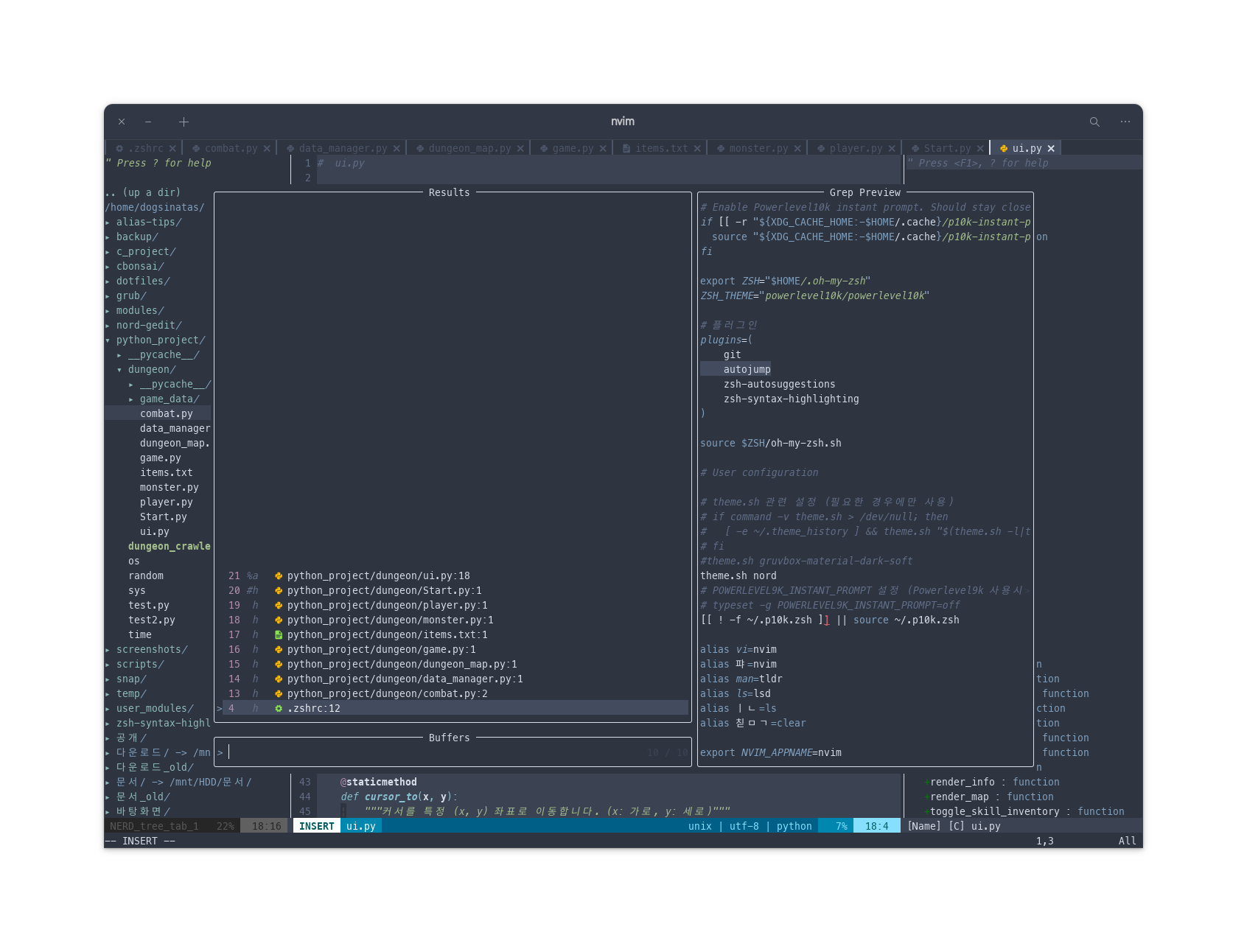The height and width of the screenshot is (952, 1247).
Task: Select python_project/dungeon/game.py:1 in the Results list
Action: (381, 650)
